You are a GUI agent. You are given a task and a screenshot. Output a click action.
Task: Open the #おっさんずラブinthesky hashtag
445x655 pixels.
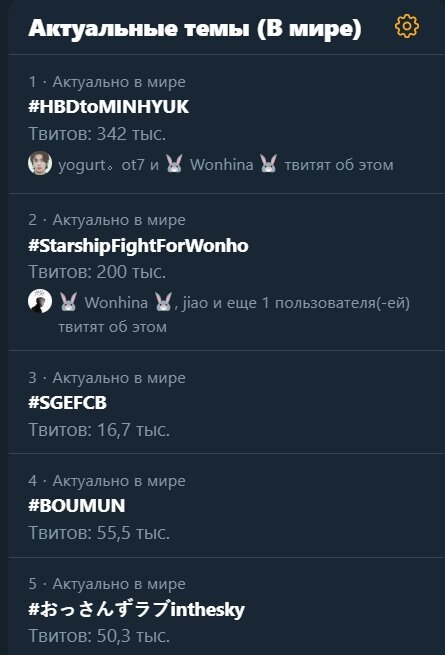(136, 609)
